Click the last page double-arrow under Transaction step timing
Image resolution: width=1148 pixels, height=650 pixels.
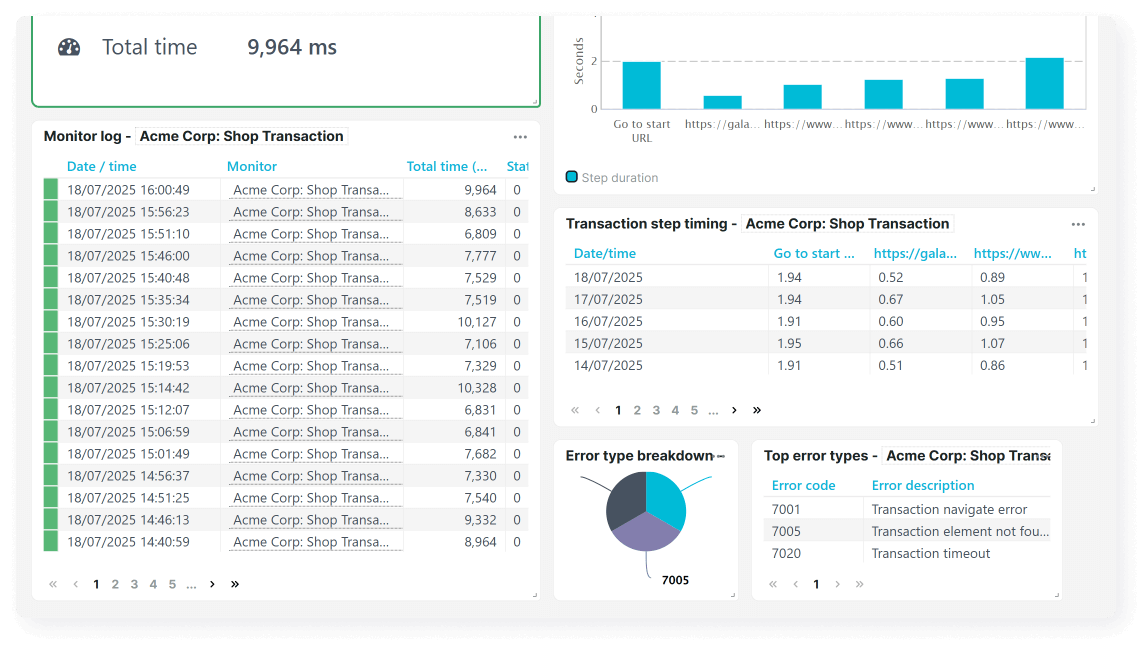tap(757, 410)
